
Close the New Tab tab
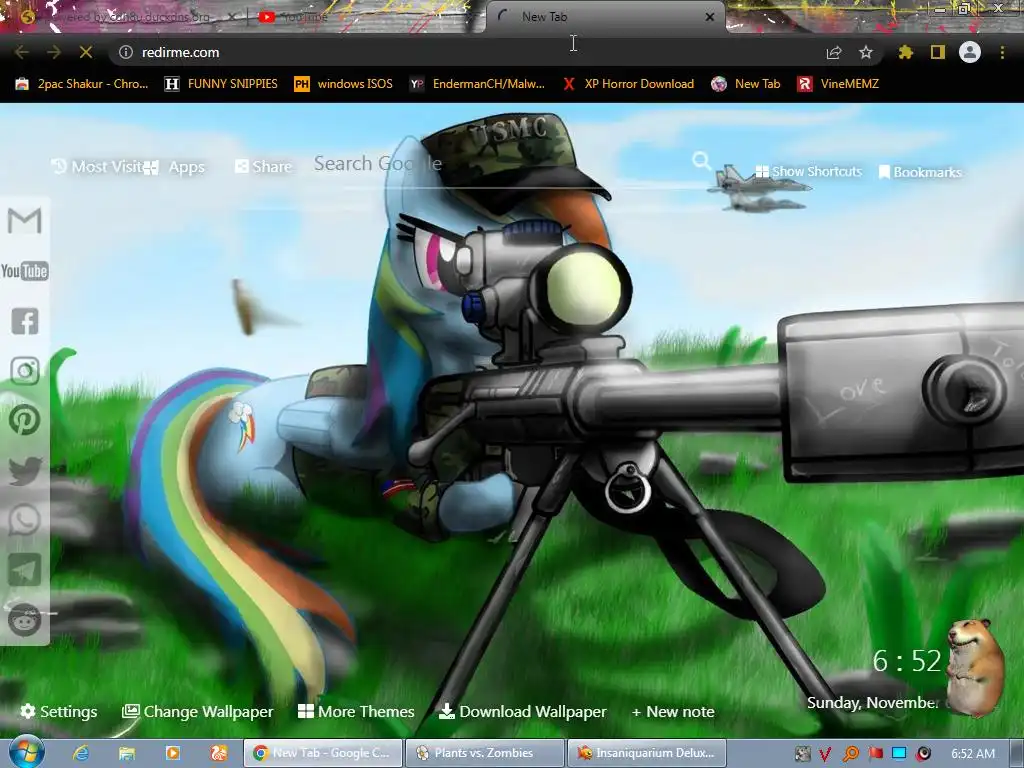point(710,17)
